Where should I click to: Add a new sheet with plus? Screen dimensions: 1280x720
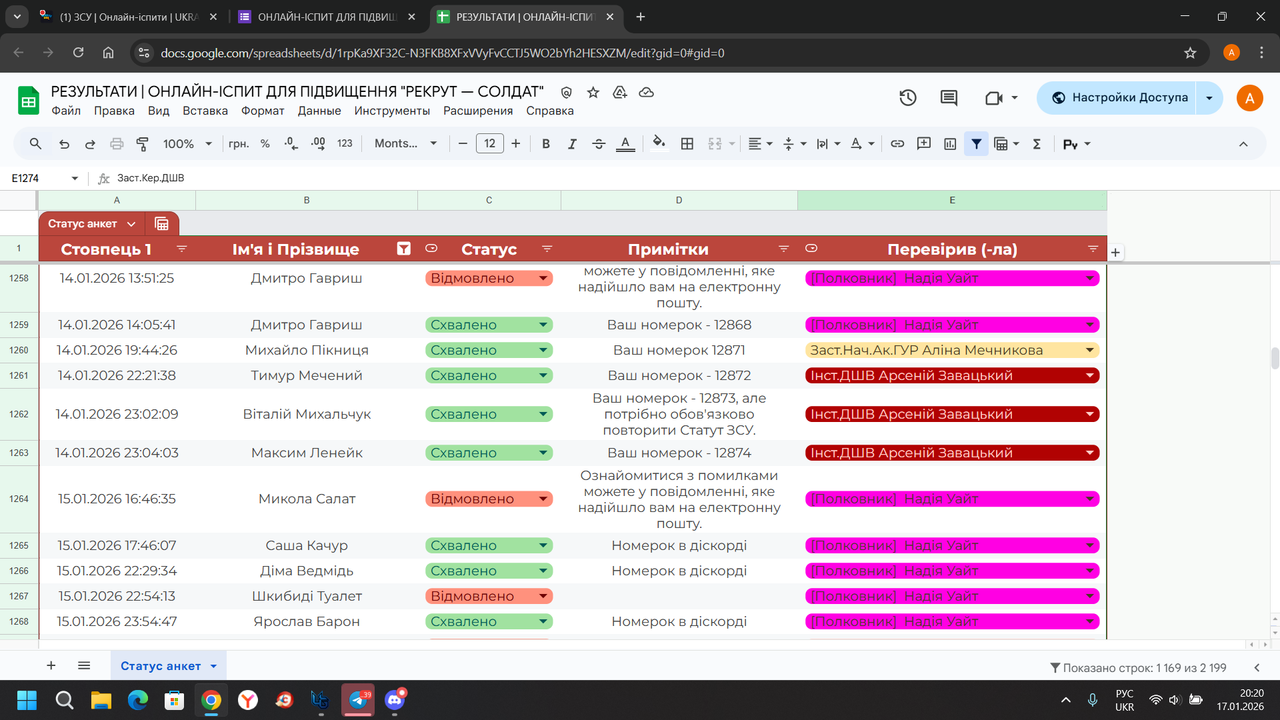[x=51, y=666]
